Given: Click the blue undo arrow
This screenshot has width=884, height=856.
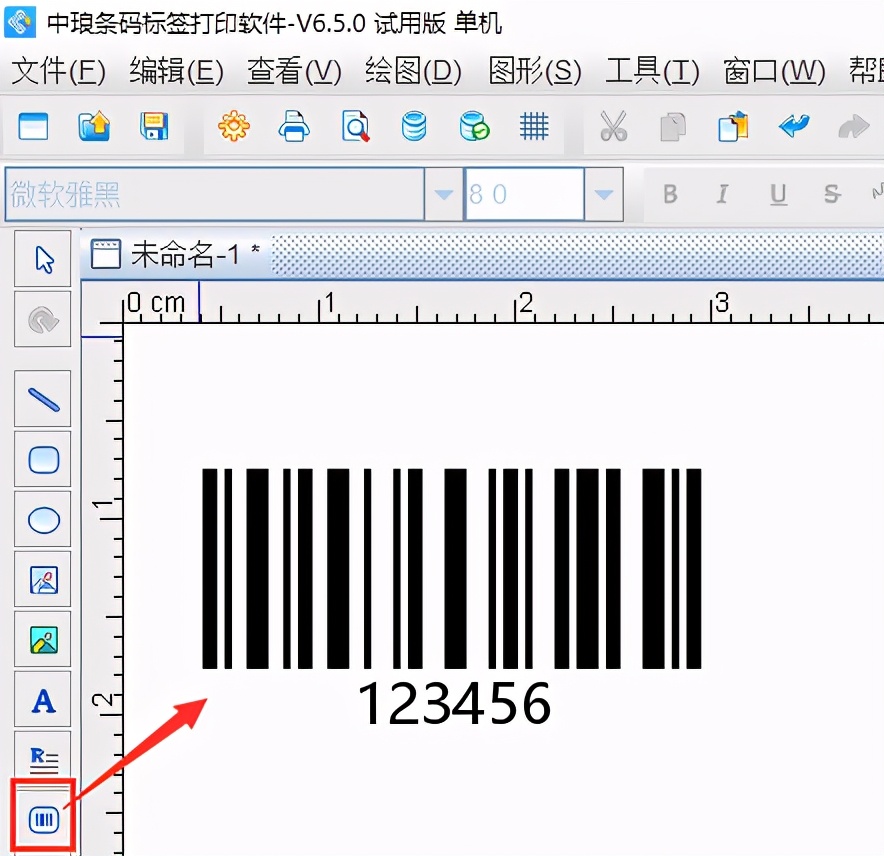Looking at the screenshot, I should pos(794,125).
